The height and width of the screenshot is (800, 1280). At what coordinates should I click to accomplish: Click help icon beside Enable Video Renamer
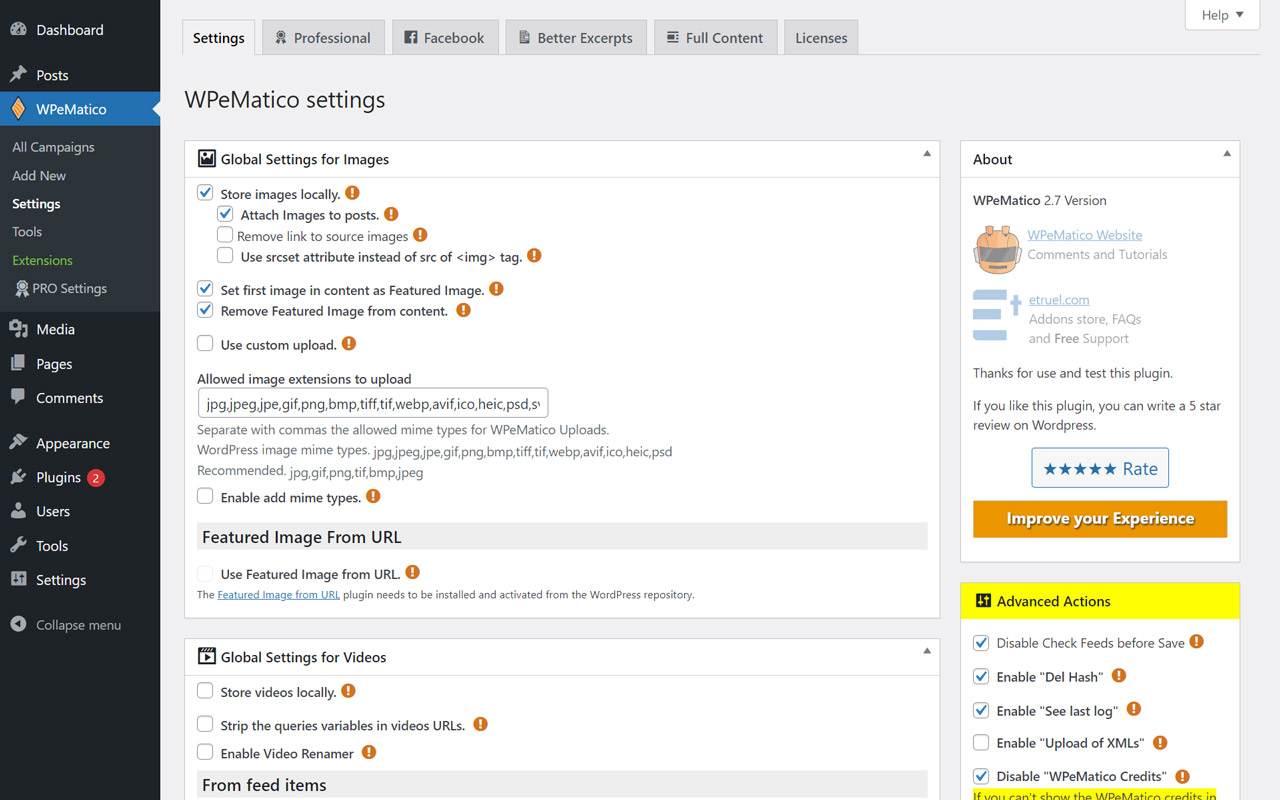pos(369,752)
